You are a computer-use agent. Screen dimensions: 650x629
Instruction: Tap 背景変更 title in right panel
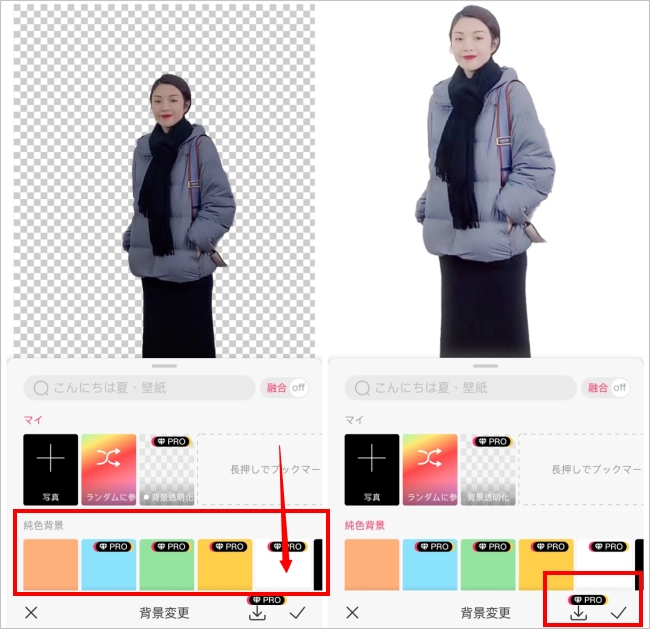[x=485, y=613]
